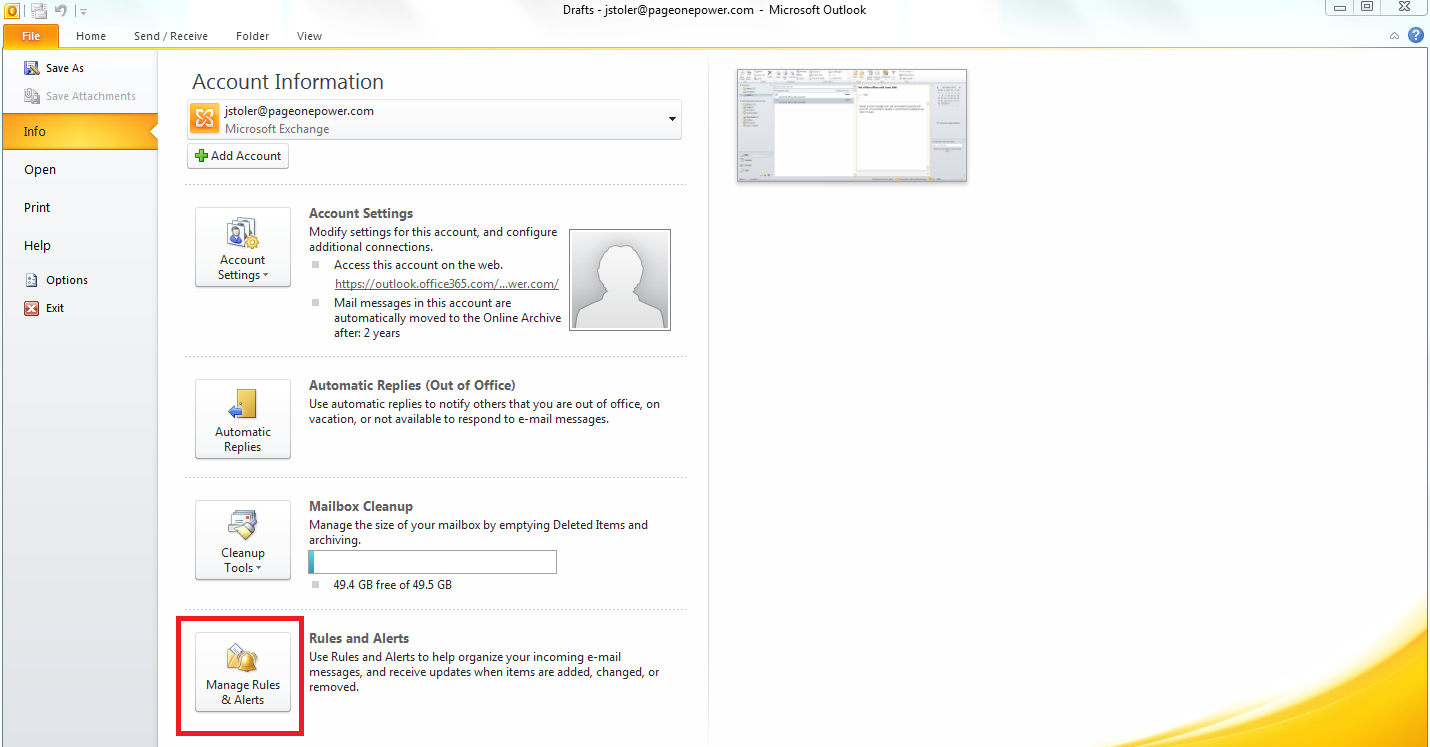
Task: Click the Rules and Alerts heading text
Action: click(359, 638)
